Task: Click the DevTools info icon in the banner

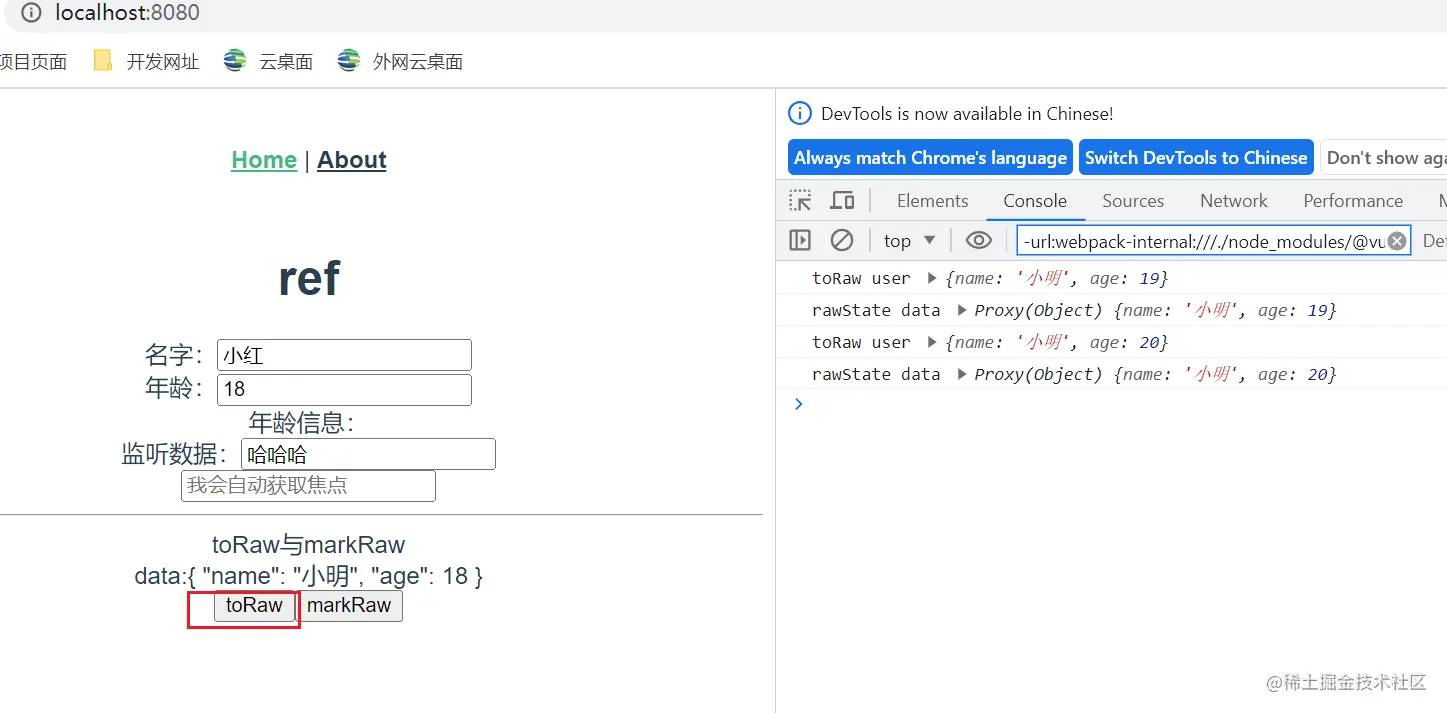Action: point(800,113)
